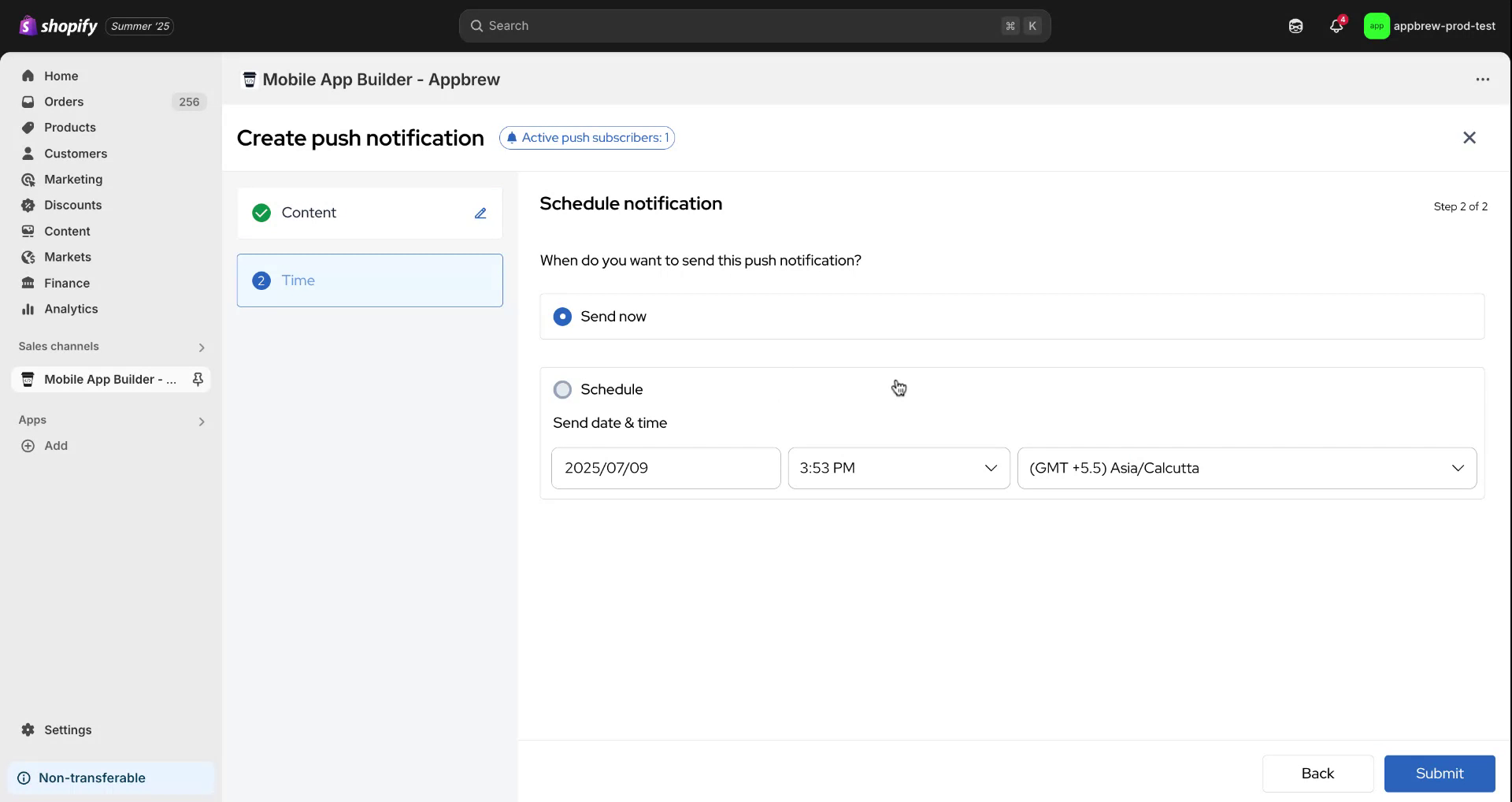1512x802 pixels.
Task: Open the Analytics section
Action: (x=70, y=309)
